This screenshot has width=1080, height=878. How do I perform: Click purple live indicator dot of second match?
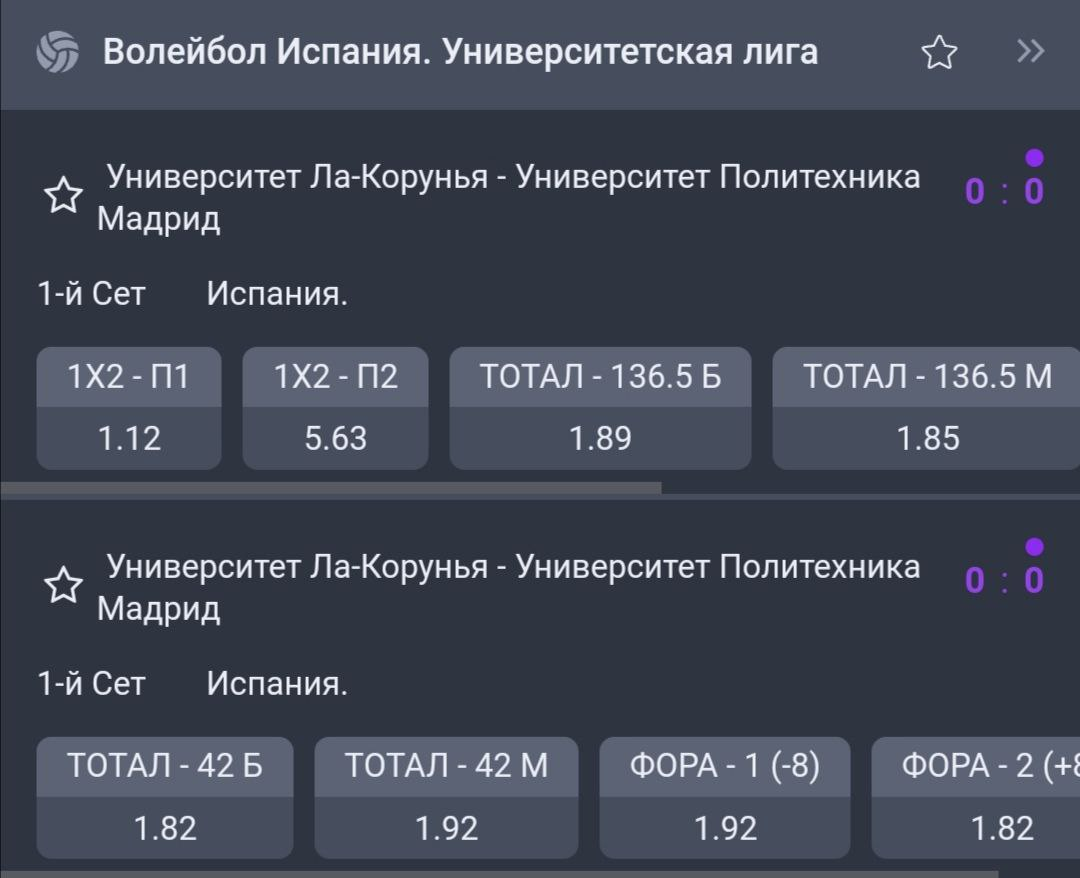[1035, 546]
